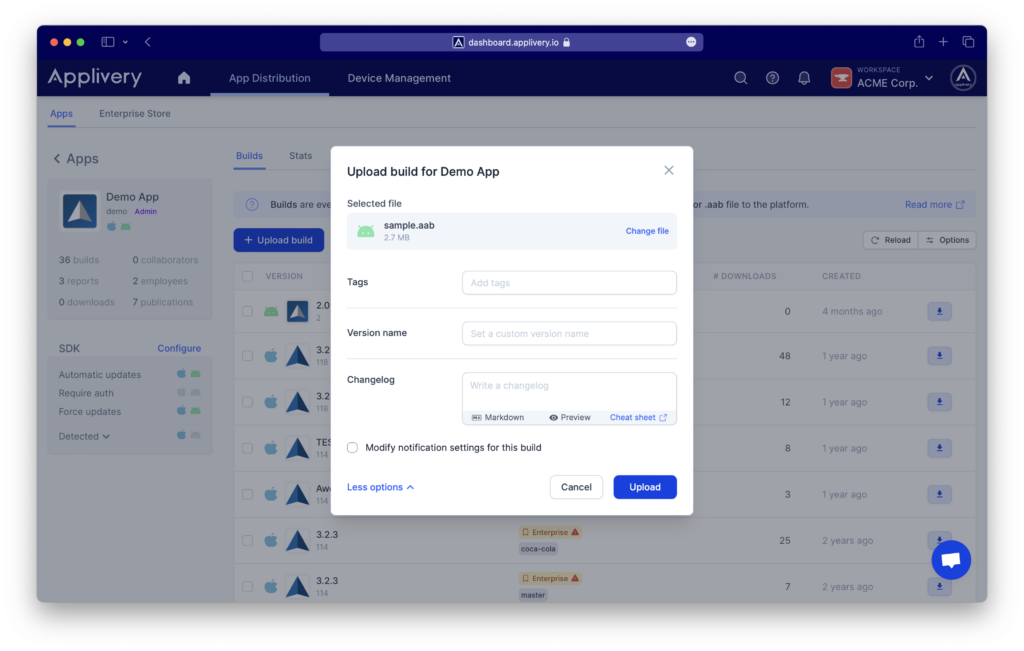Click the Upload build button
Screen dimensions: 1024x651
(x=279, y=240)
